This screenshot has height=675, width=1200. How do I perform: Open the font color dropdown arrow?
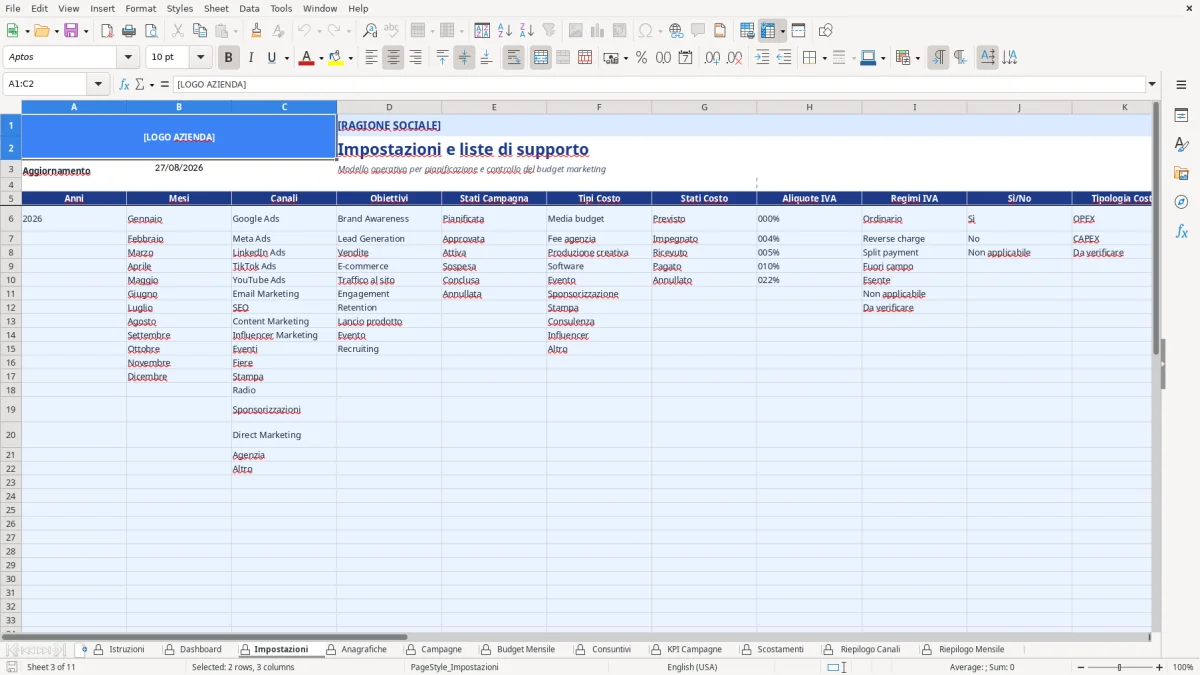(320, 58)
